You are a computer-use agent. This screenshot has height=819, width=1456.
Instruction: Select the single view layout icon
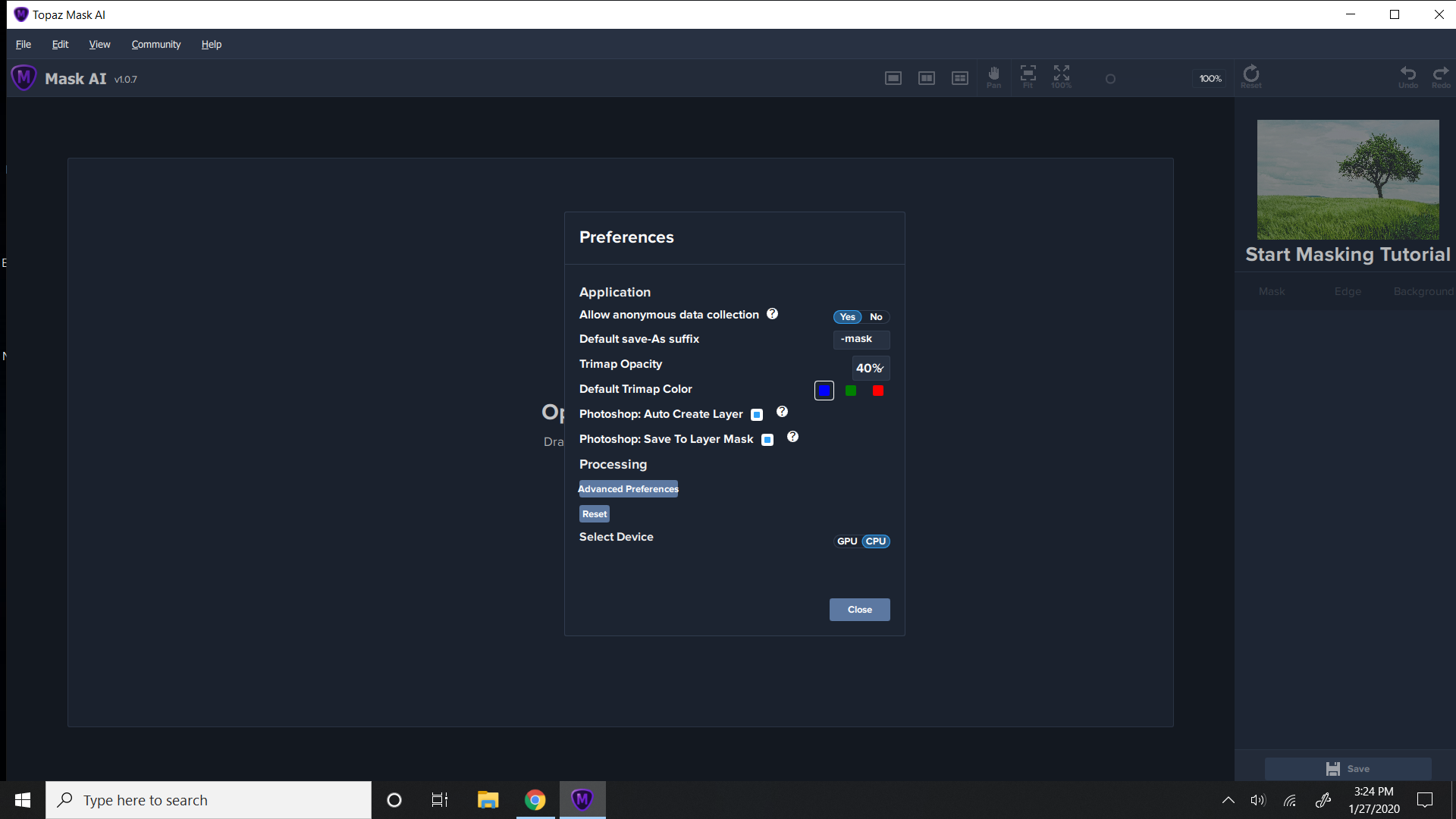(893, 78)
